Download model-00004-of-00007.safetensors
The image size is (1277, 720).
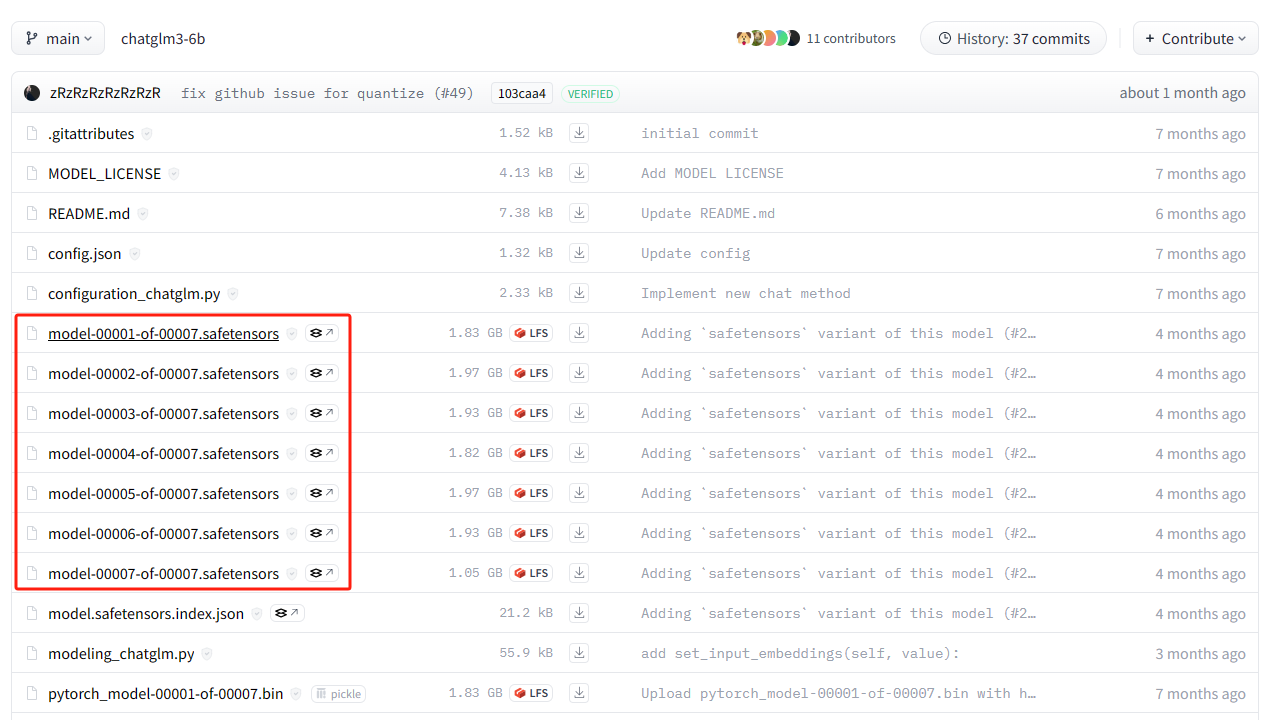pyautogui.click(x=579, y=453)
